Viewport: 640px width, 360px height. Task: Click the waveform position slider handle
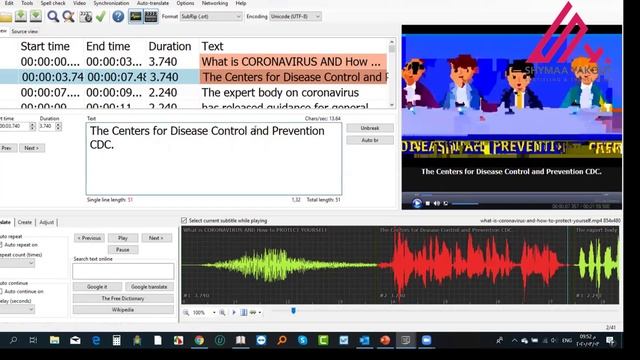(x=293, y=311)
